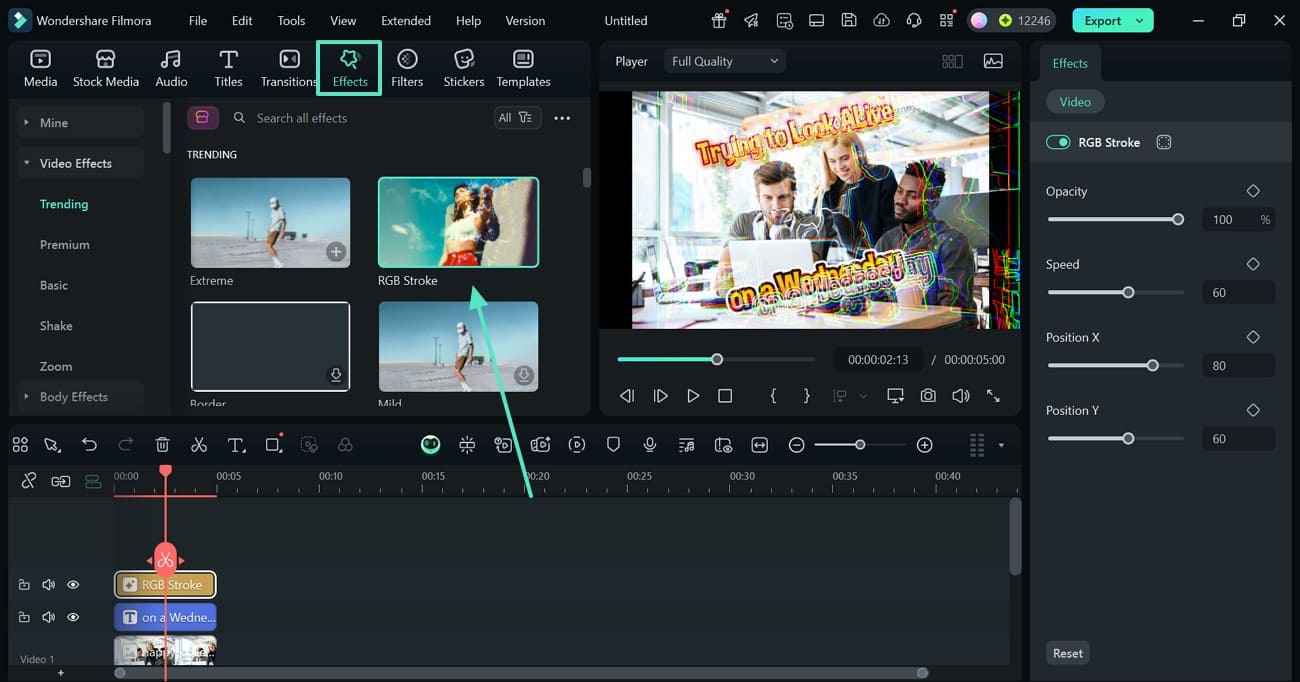1300x682 pixels.
Task: Select the Extreme effect thumbnail
Action: point(270,222)
